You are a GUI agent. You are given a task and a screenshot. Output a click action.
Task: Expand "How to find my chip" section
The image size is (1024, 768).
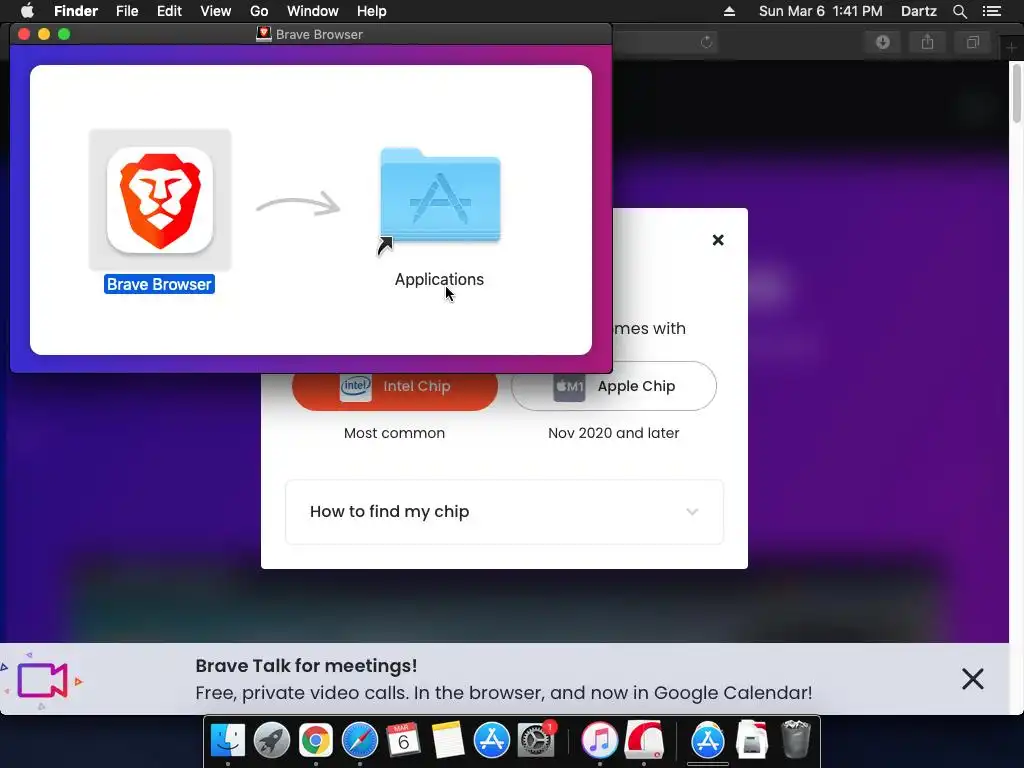tap(504, 511)
